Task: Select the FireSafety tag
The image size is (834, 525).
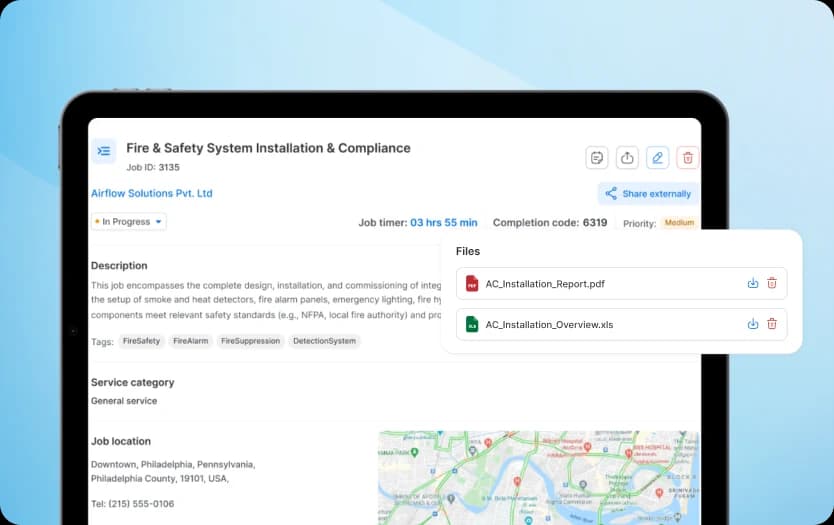Action: tap(141, 341)
